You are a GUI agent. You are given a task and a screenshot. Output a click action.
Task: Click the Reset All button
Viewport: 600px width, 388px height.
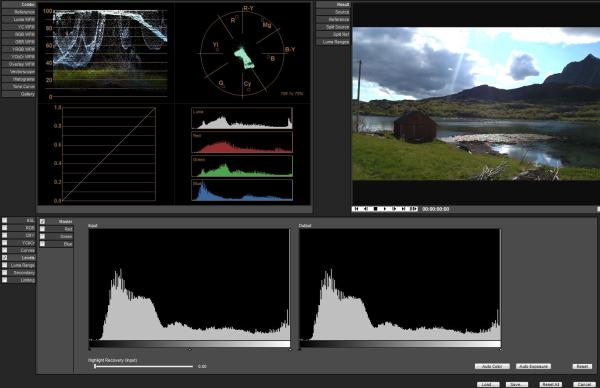click(x=551, y=384)
